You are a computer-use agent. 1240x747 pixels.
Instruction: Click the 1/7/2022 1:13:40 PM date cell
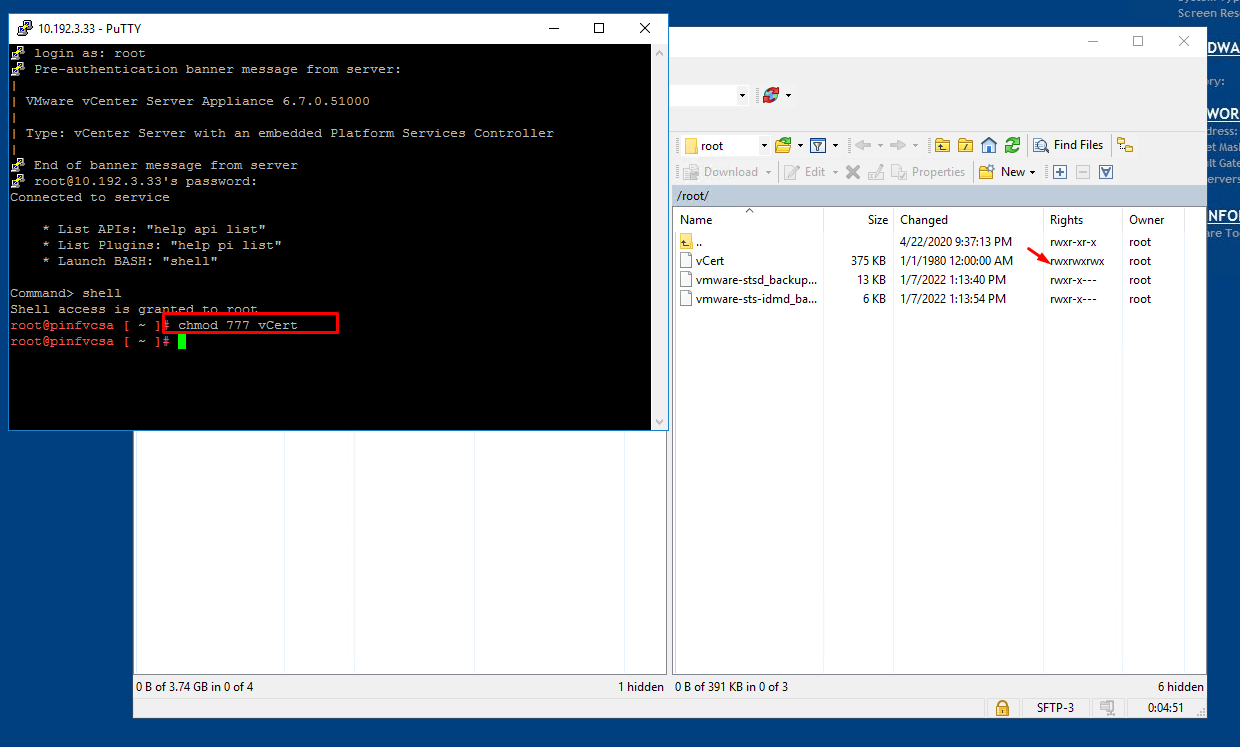953,280
